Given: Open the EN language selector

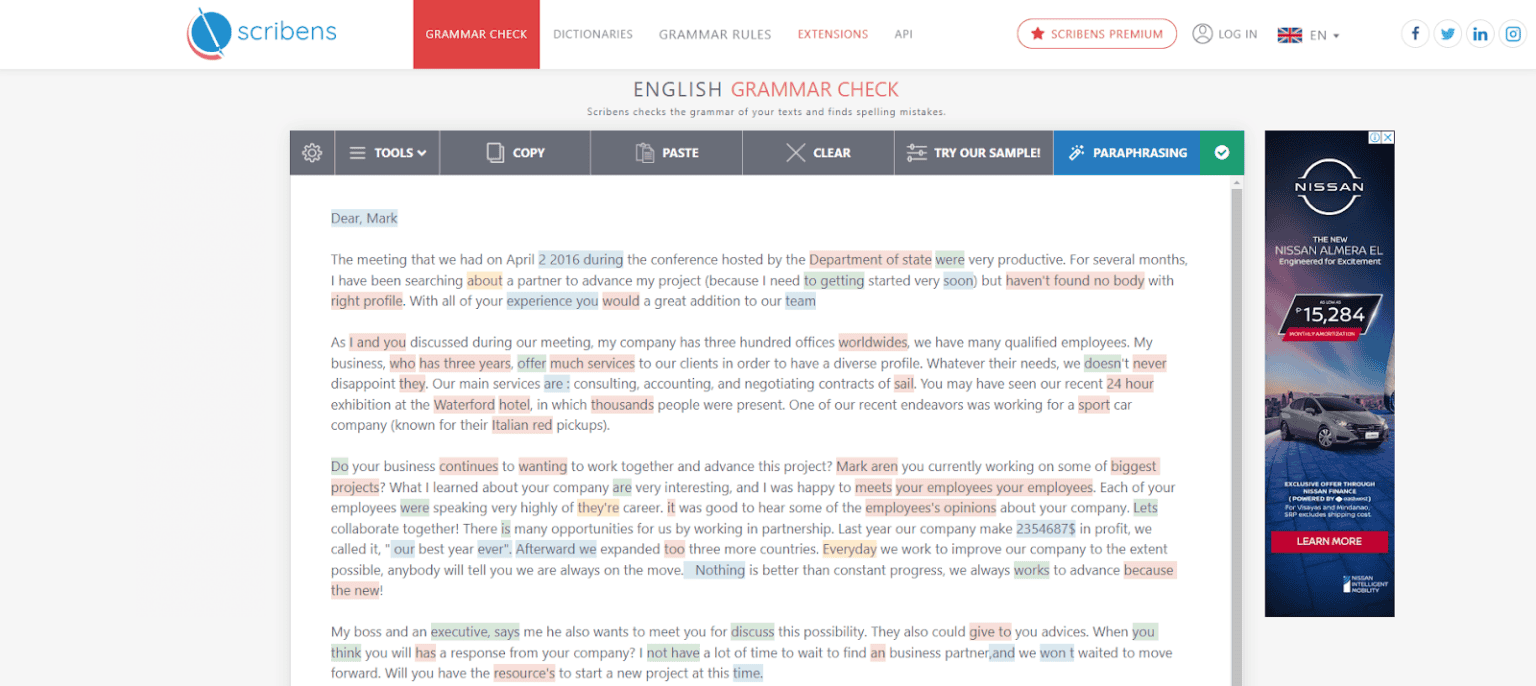Looking at the screenshot, I should [x=1308, y=35].
